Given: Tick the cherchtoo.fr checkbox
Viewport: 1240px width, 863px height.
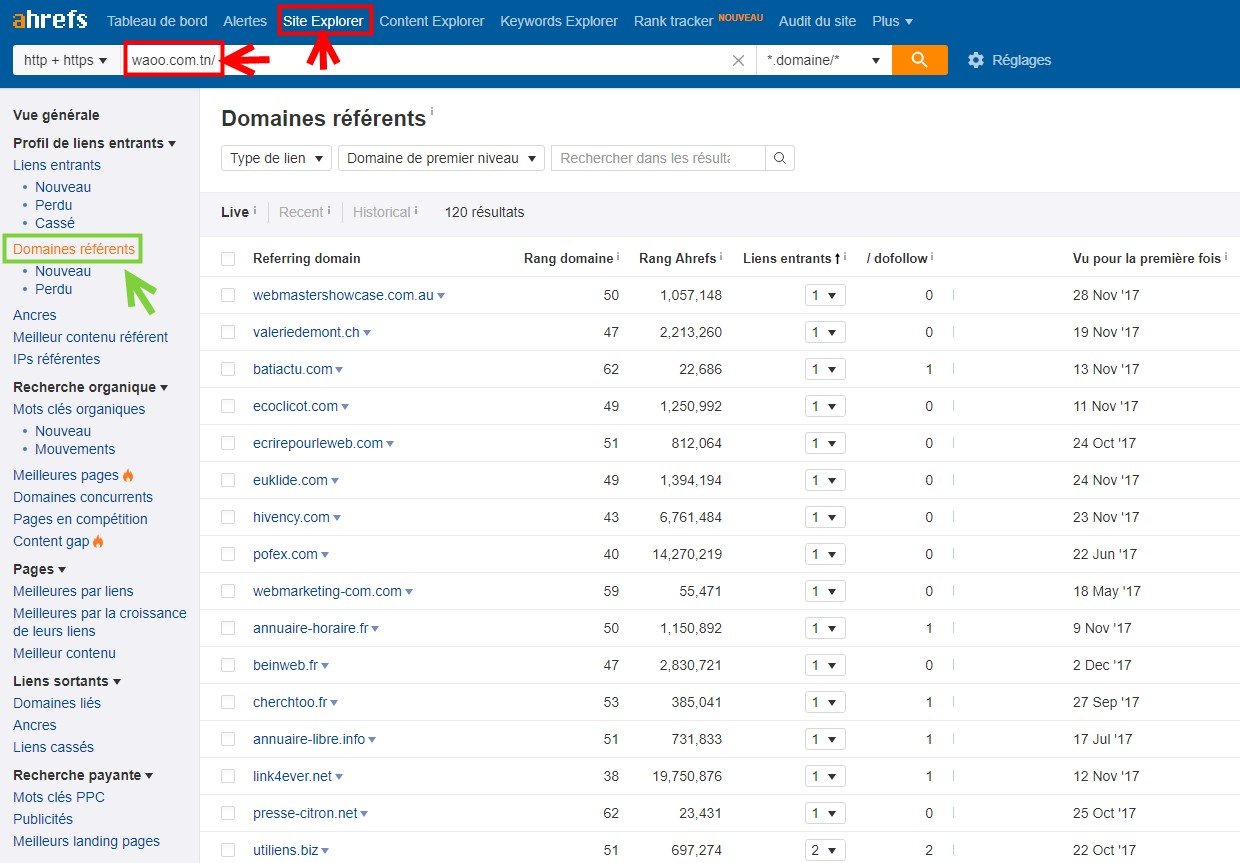Looking at the screenshot, I should point(228,702).
